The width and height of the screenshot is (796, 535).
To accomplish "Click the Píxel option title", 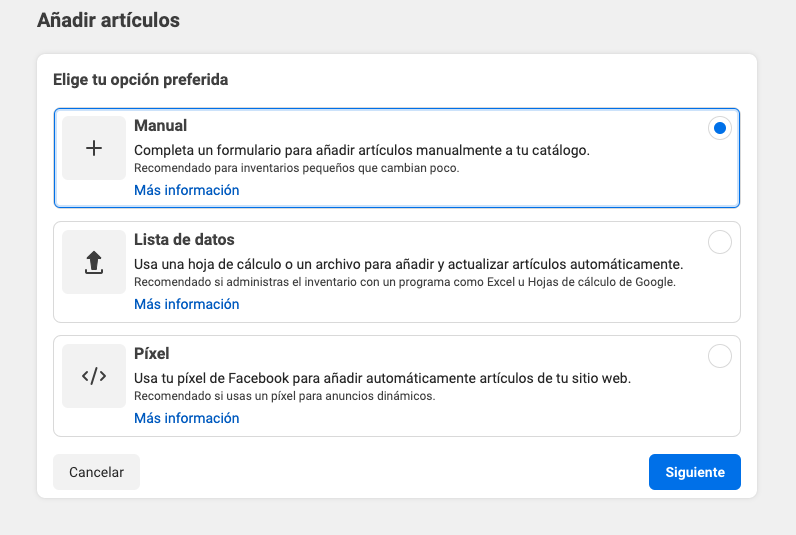I will [153, 354].
